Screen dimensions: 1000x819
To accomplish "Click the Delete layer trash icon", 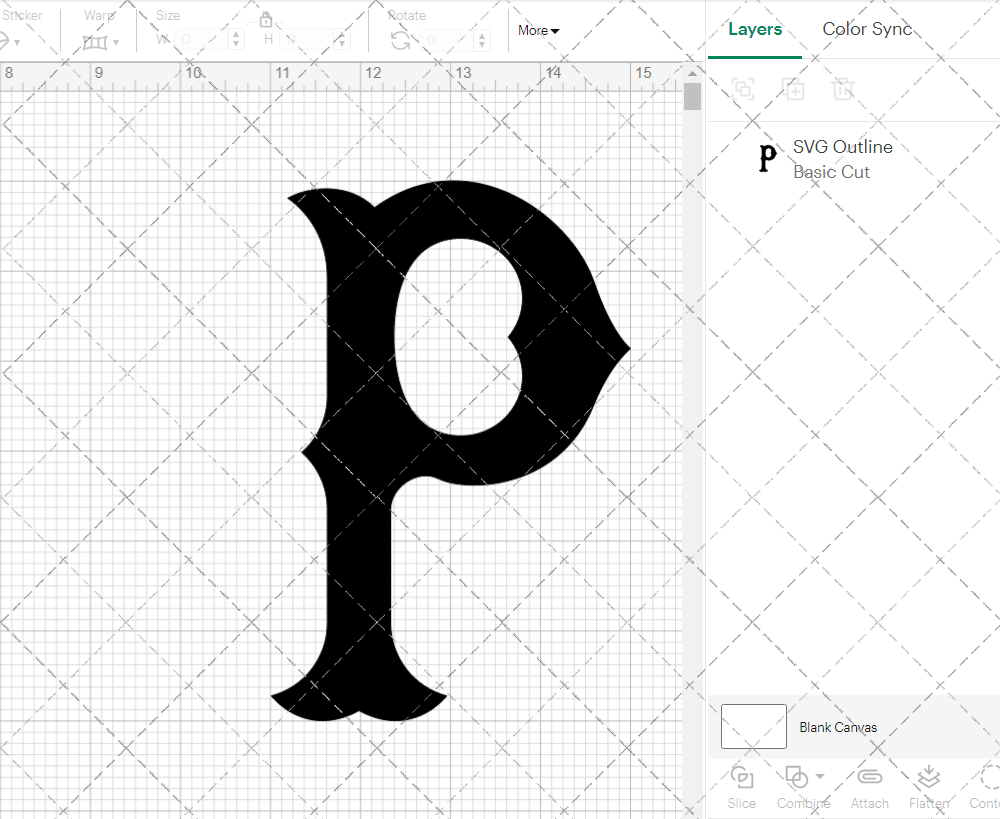I will [842, 89].
